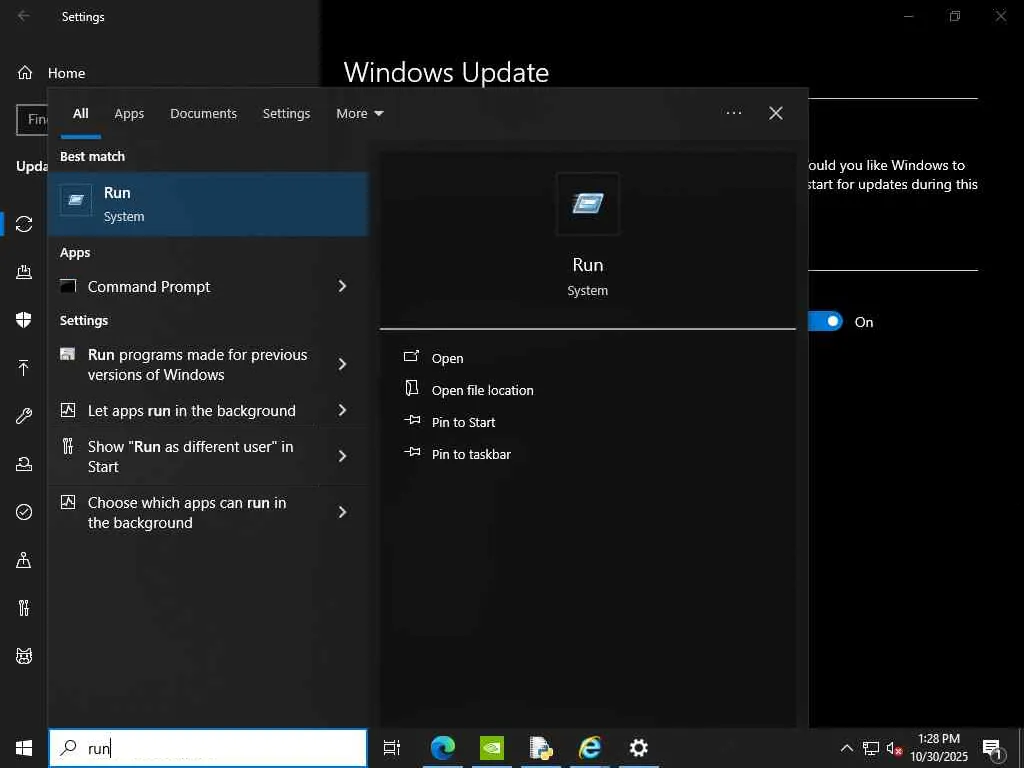The width and height of the screenshot is (1024, 768).
Task: Close the search panel with X
Action: coord(775,113)
